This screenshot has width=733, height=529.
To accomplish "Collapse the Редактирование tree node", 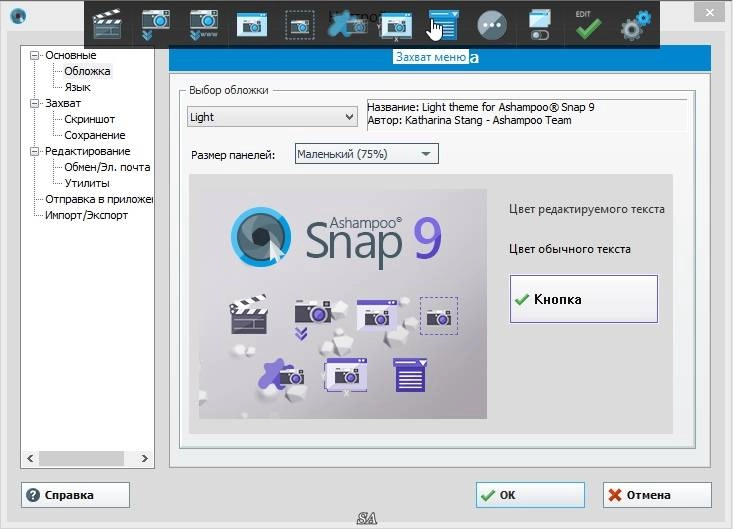I will click(34, 151).
